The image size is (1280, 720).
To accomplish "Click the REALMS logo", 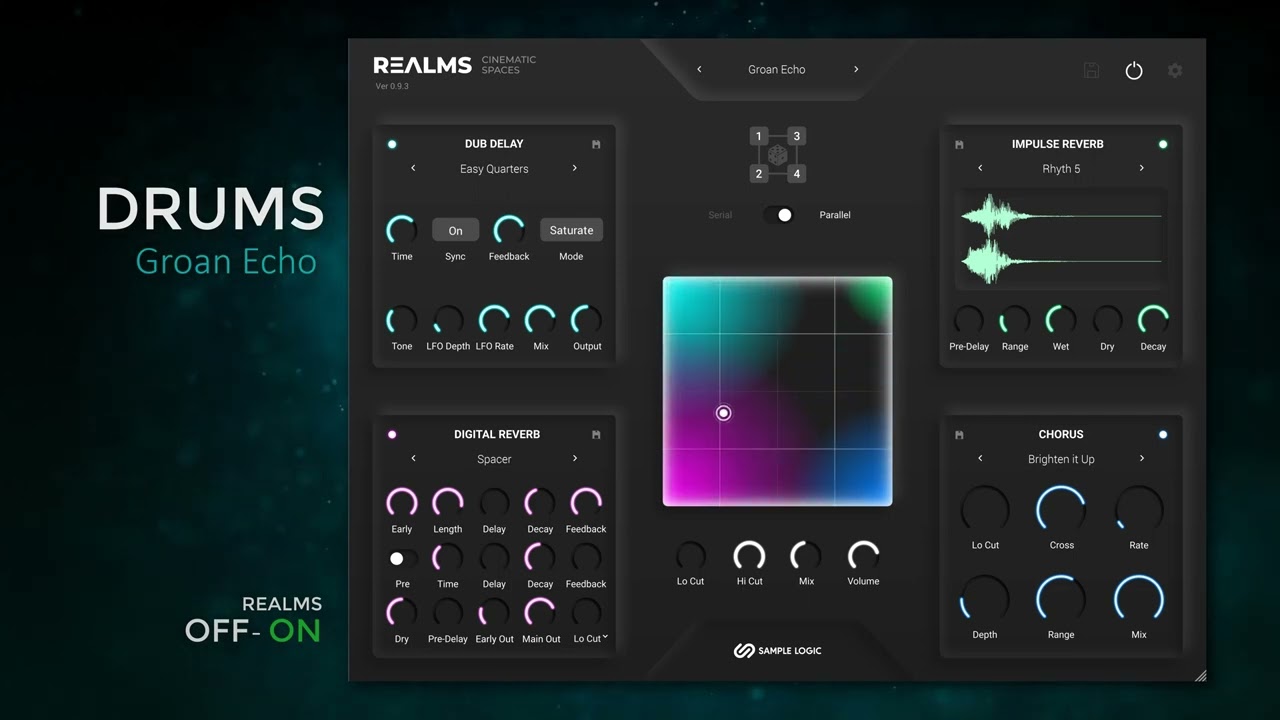I will tap(422, 65).
